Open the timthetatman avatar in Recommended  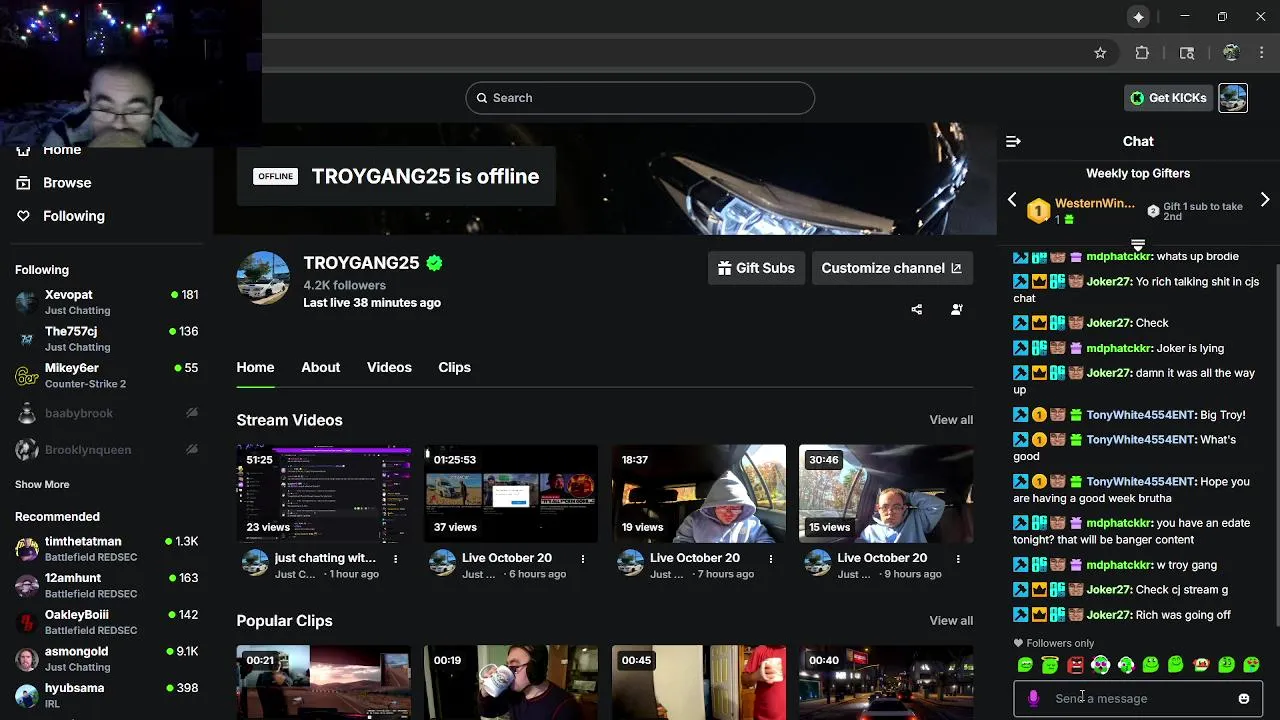pos(27,549)
